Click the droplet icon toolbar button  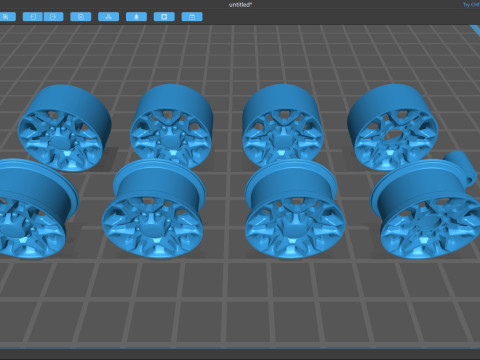click(x=136, y=17)
